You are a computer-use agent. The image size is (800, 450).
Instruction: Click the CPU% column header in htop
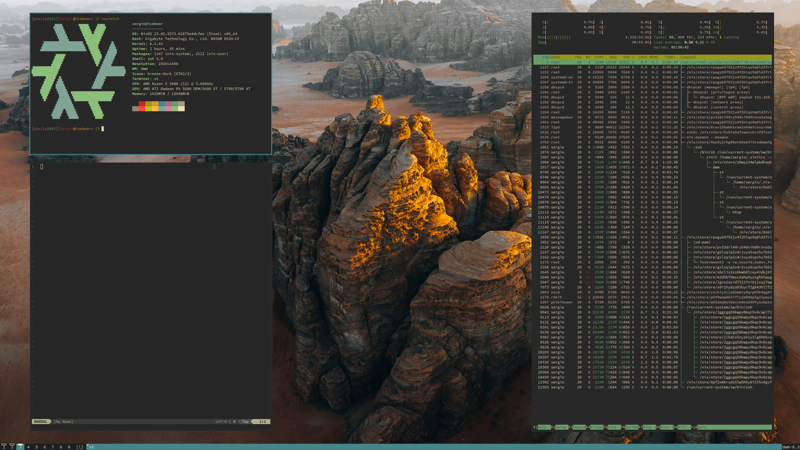click(637, 57)
